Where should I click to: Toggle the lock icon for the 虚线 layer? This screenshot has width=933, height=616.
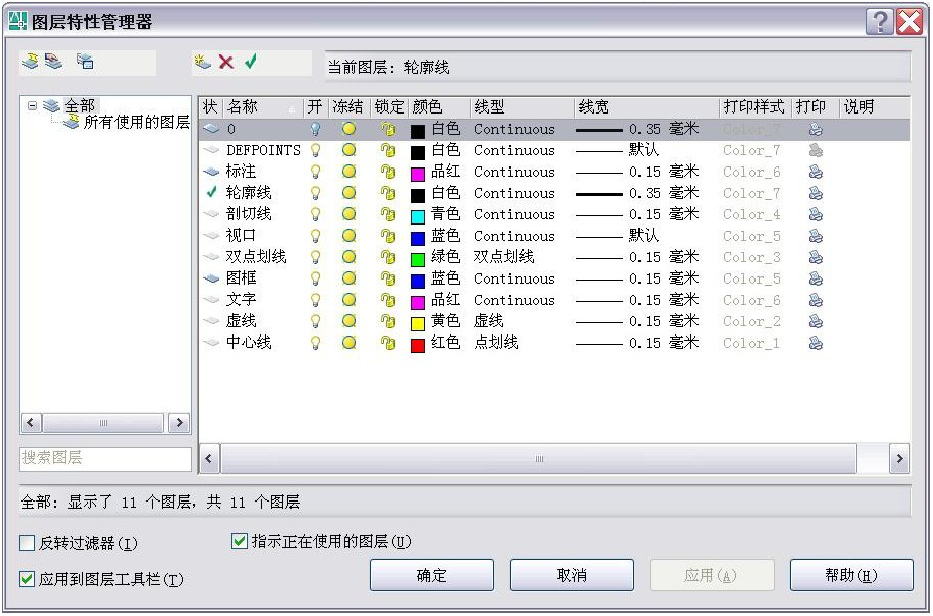(x=388, y=321)
